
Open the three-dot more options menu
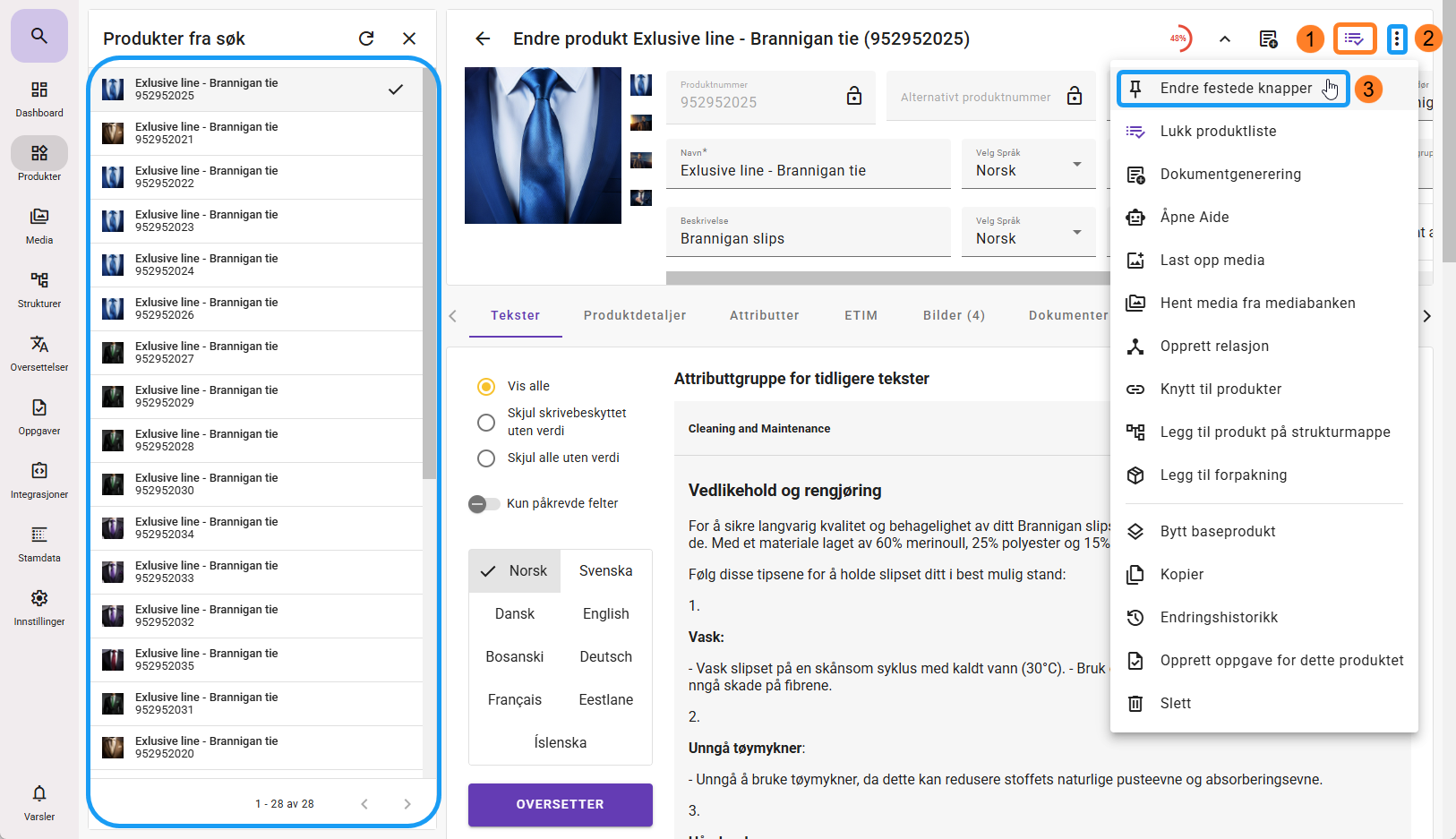pyautogui.click(x=1396, y=39)
